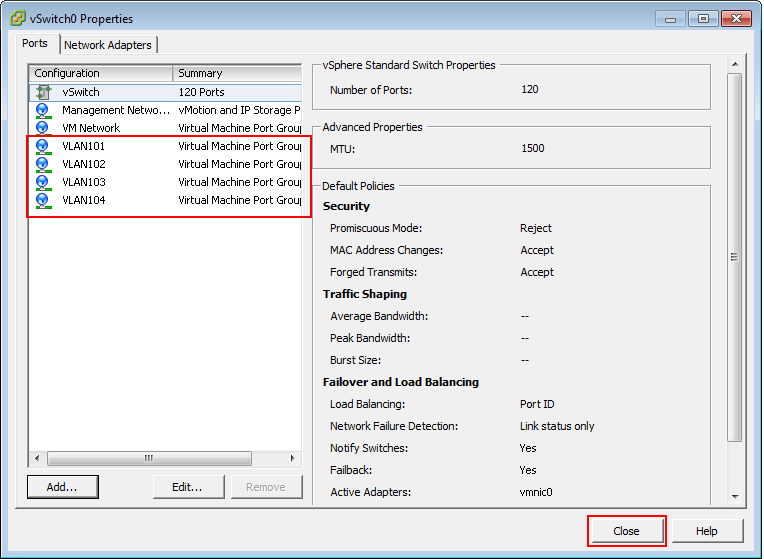Click the red X title bar close button
The image size is (764, 559).
736,19
